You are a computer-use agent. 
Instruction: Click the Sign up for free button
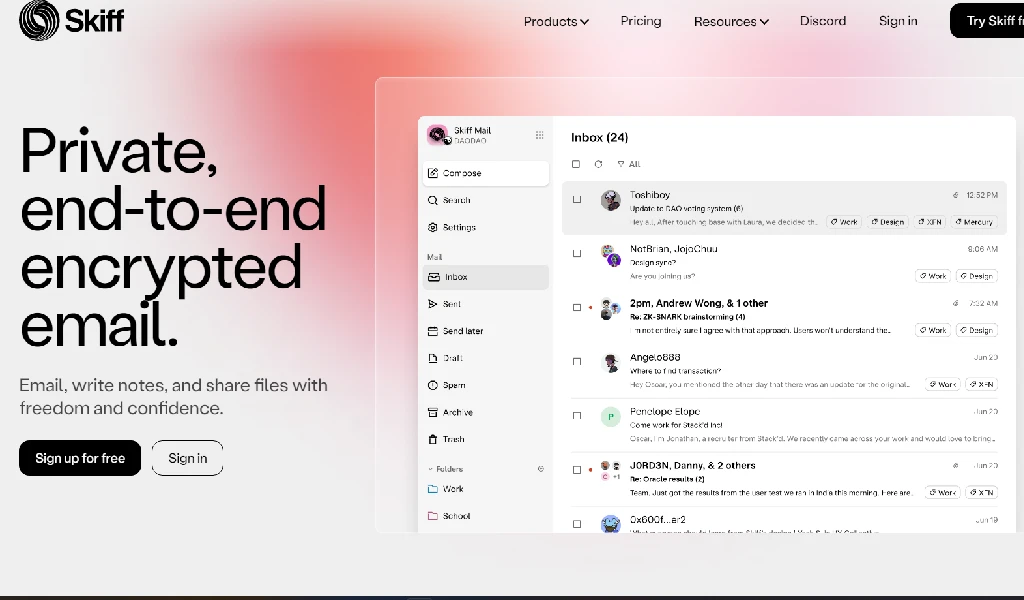(80, 458)
